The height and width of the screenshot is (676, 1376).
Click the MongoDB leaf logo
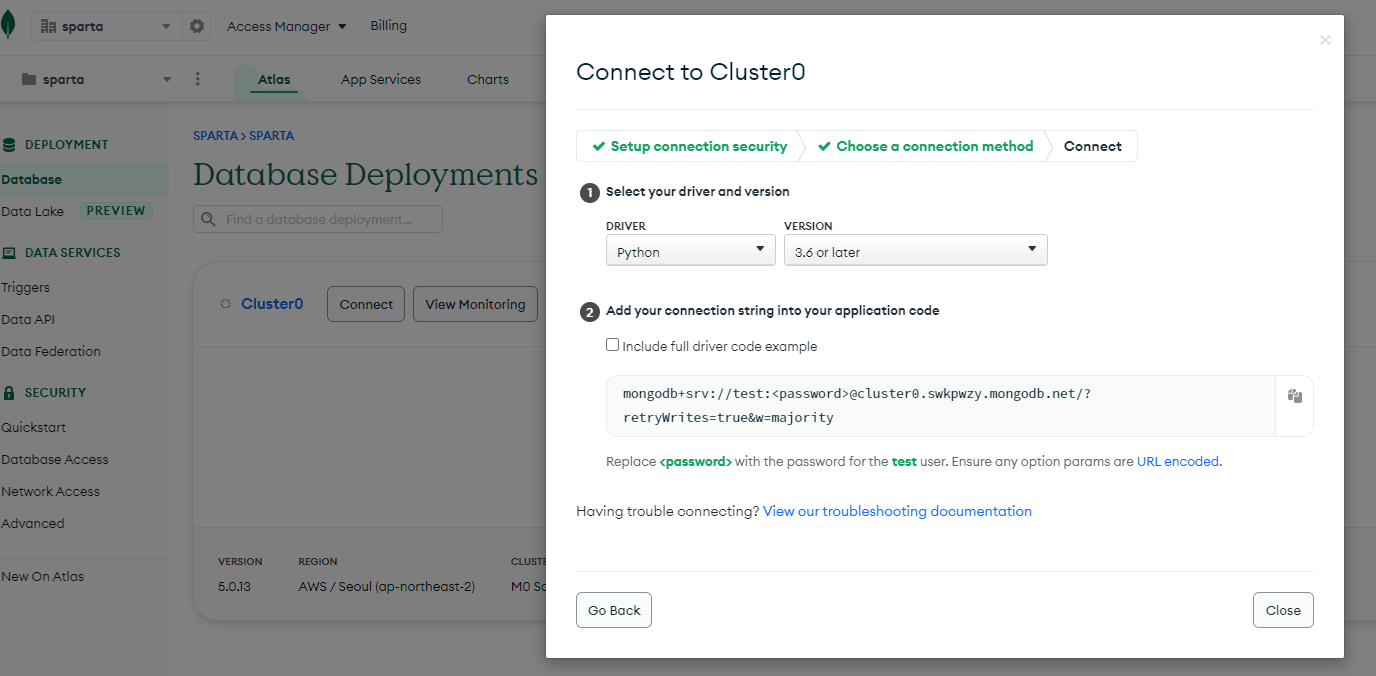tap(8, 25)
